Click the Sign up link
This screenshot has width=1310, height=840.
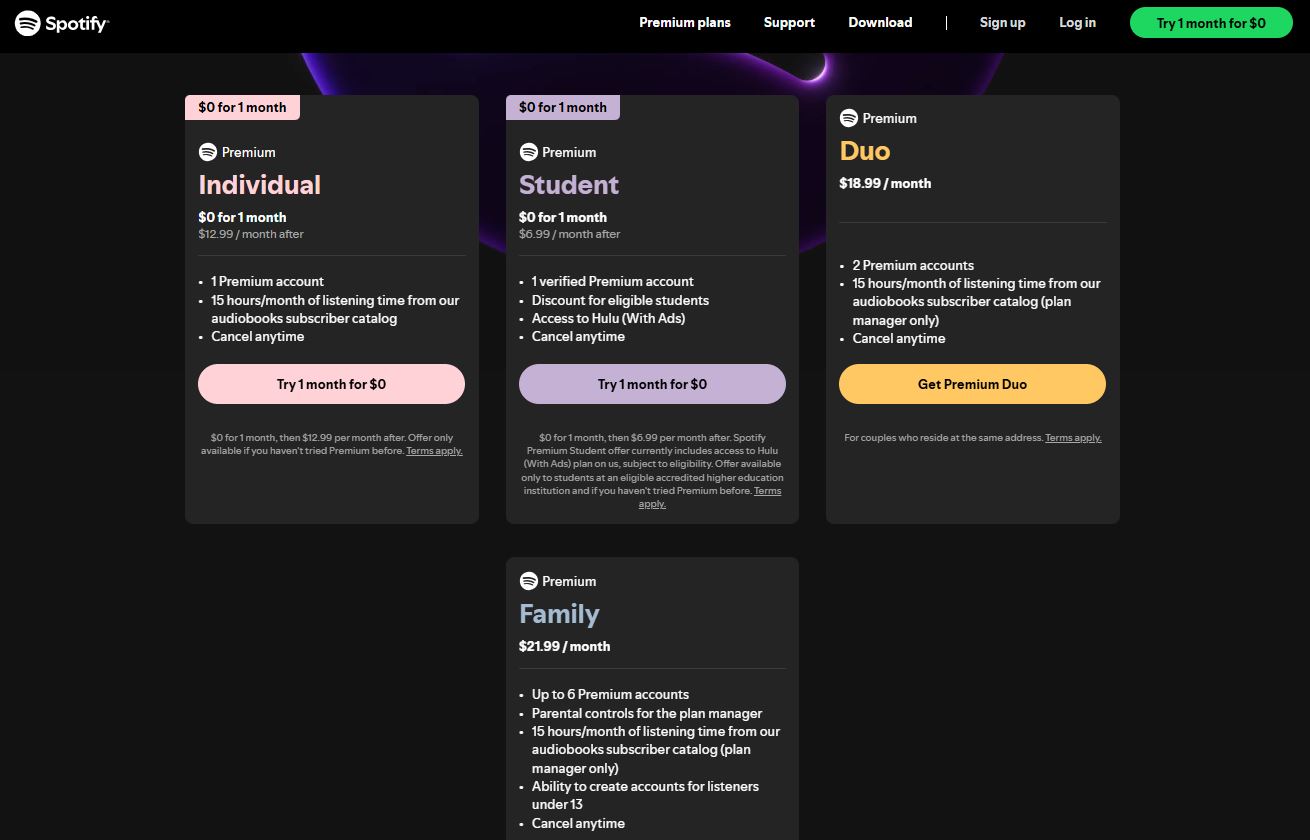(1002, 23)
